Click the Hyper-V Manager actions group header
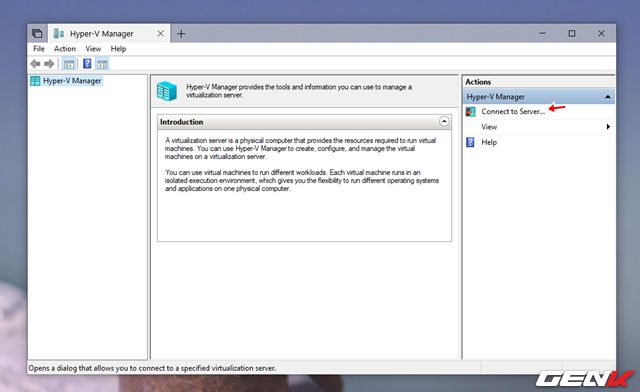The width and height of the screenshot is (640, 392). tap(539, 97)
